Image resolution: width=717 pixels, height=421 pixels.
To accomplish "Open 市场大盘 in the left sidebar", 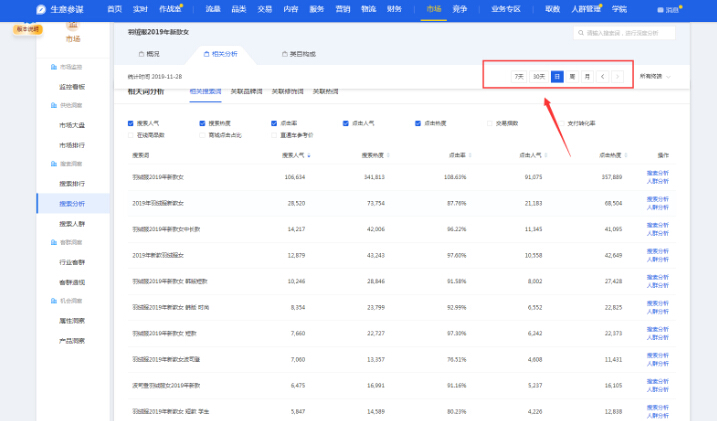I will coord(72,124).
